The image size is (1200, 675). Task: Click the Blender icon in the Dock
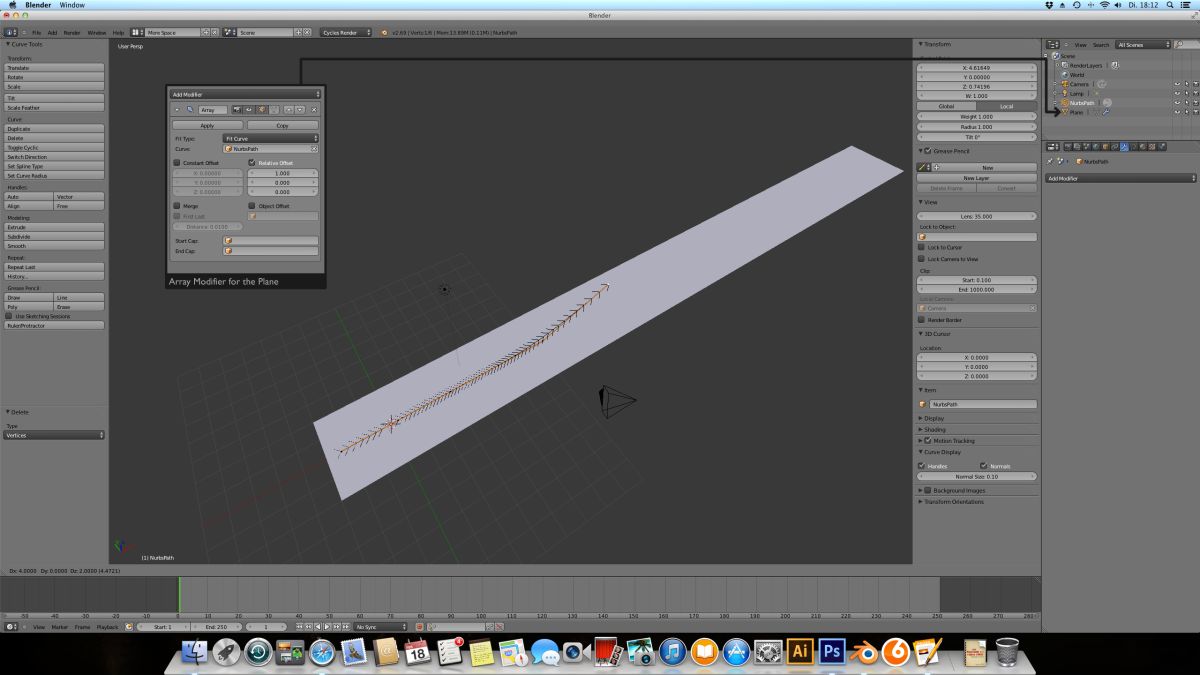(x=864, y=652)
